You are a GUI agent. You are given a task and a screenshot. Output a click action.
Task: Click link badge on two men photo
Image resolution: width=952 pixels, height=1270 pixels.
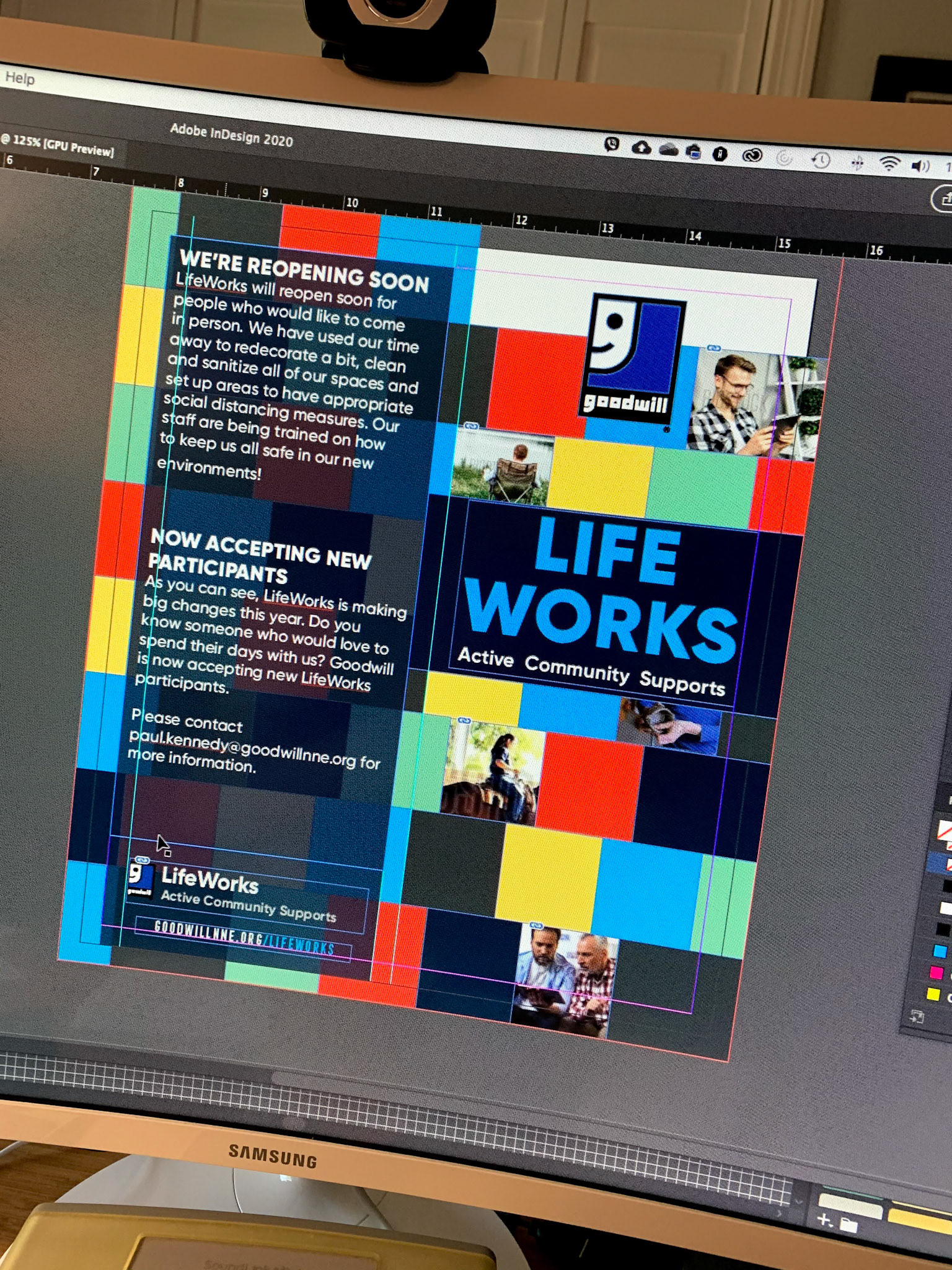536,926
